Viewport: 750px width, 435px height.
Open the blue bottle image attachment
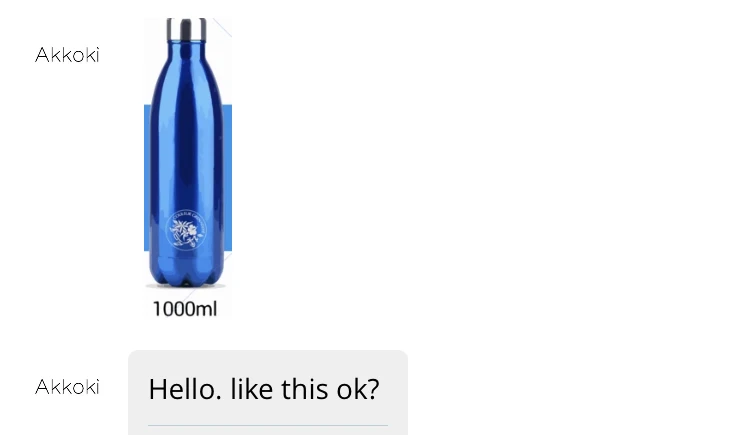pos(188,168)
